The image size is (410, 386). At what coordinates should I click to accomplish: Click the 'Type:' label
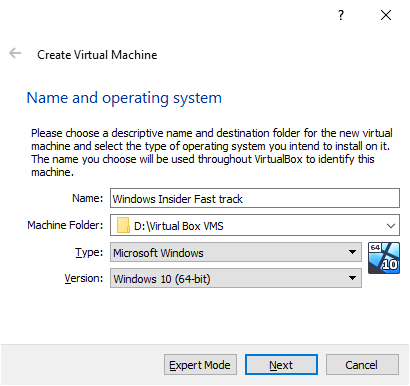89,252
